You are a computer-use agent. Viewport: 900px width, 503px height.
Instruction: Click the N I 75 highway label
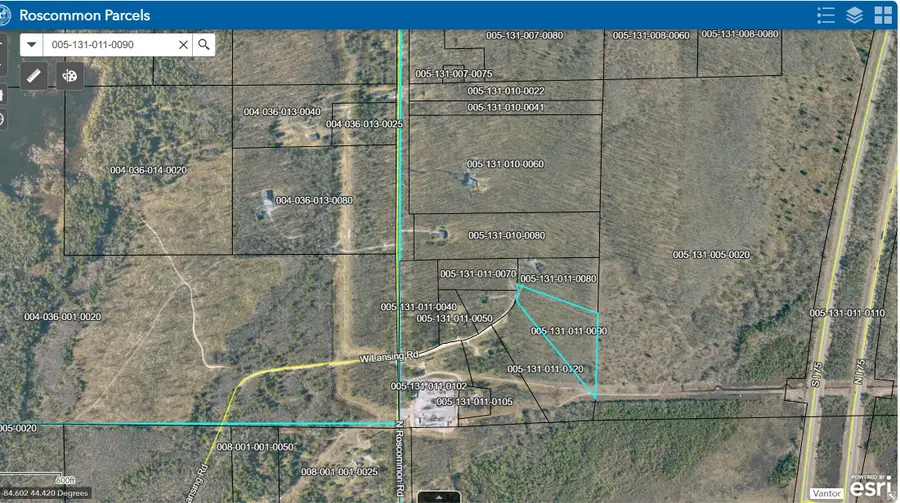859,372
